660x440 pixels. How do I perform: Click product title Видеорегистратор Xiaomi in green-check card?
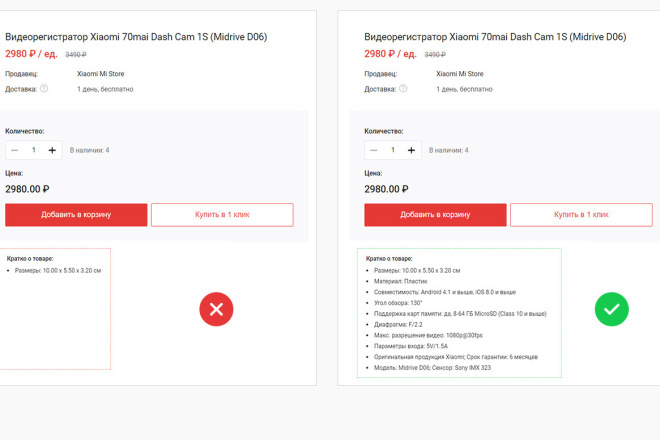[495, 37]
